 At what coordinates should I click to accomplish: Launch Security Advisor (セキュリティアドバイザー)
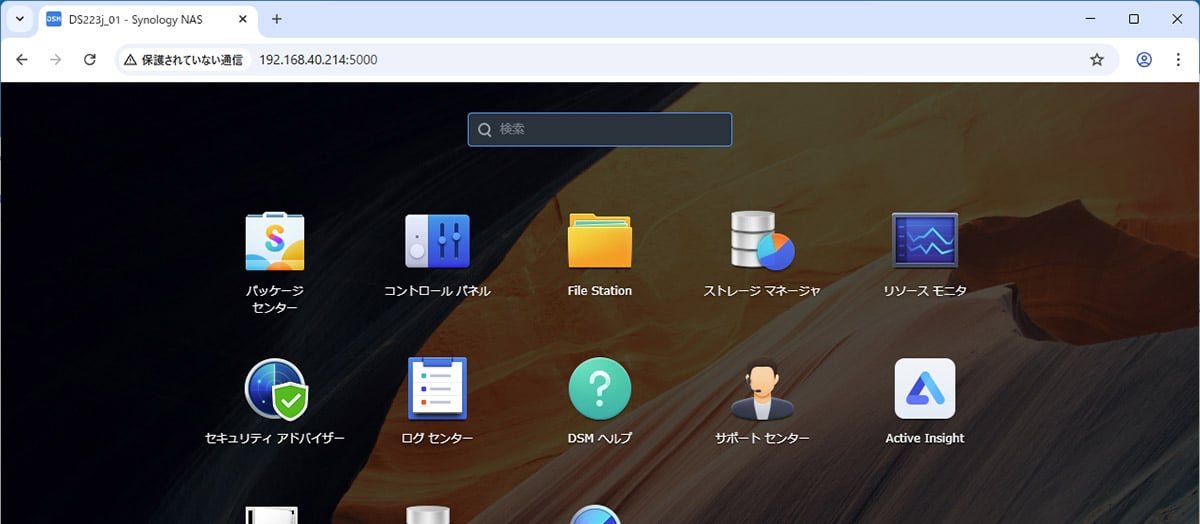(274, 390)
